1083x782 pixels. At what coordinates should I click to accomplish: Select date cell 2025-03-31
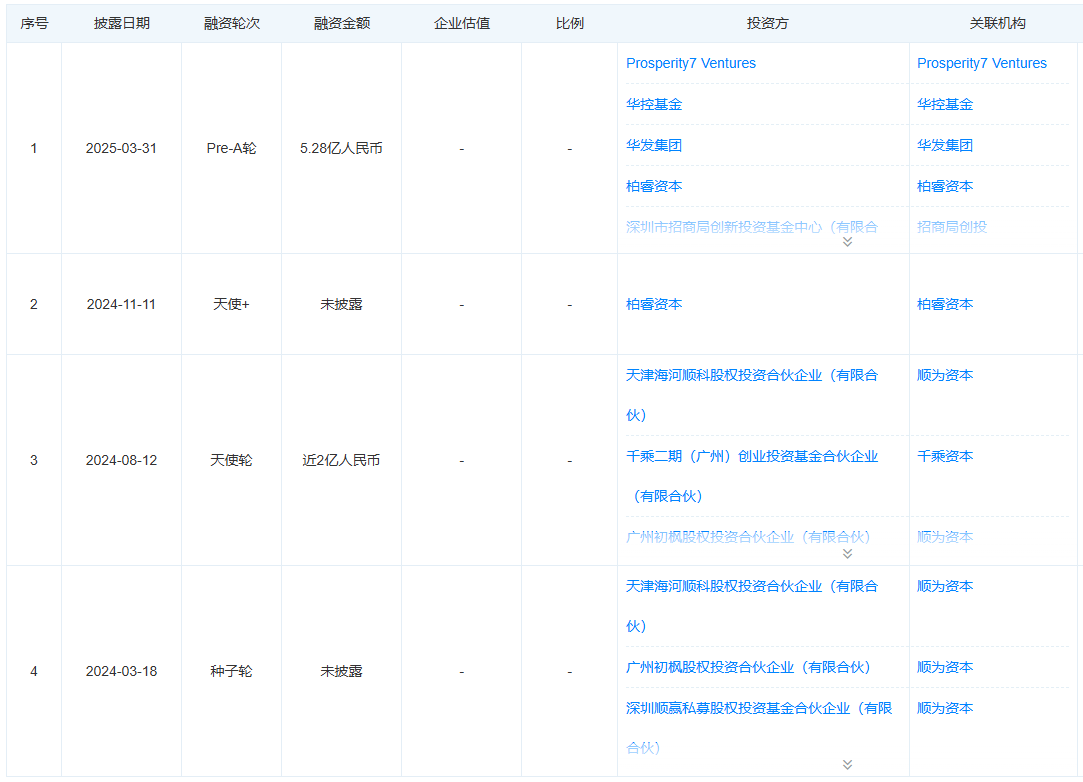click(121, 149)
